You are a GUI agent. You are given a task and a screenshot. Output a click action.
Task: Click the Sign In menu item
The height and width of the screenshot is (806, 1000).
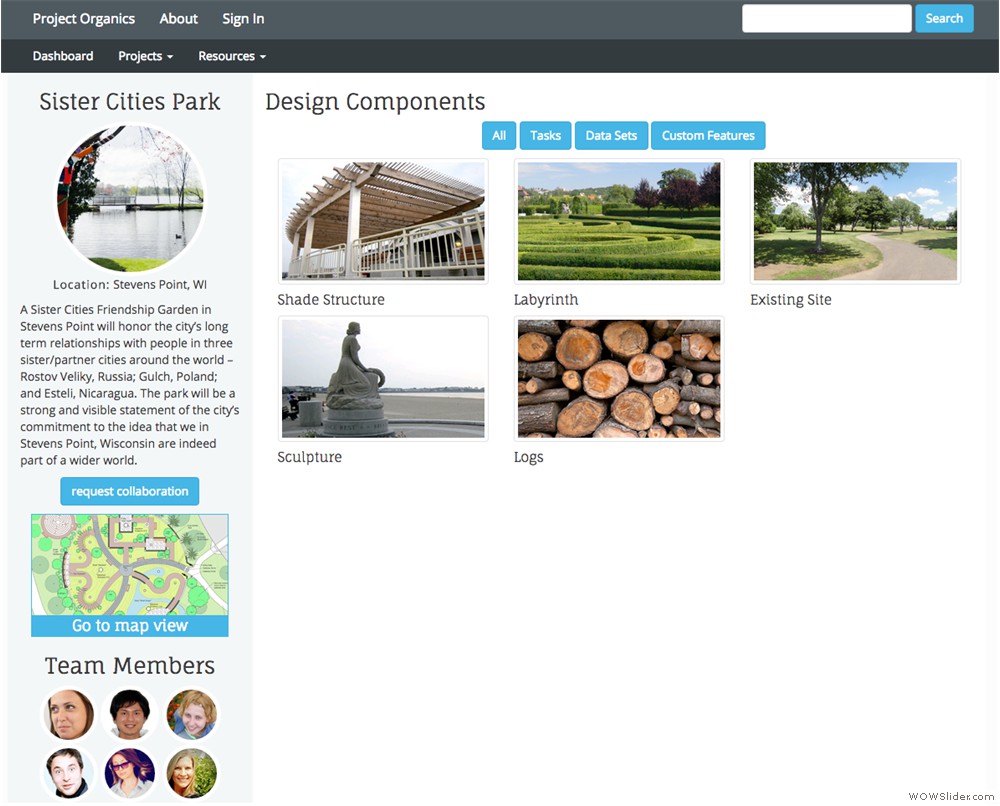(242, 18)
